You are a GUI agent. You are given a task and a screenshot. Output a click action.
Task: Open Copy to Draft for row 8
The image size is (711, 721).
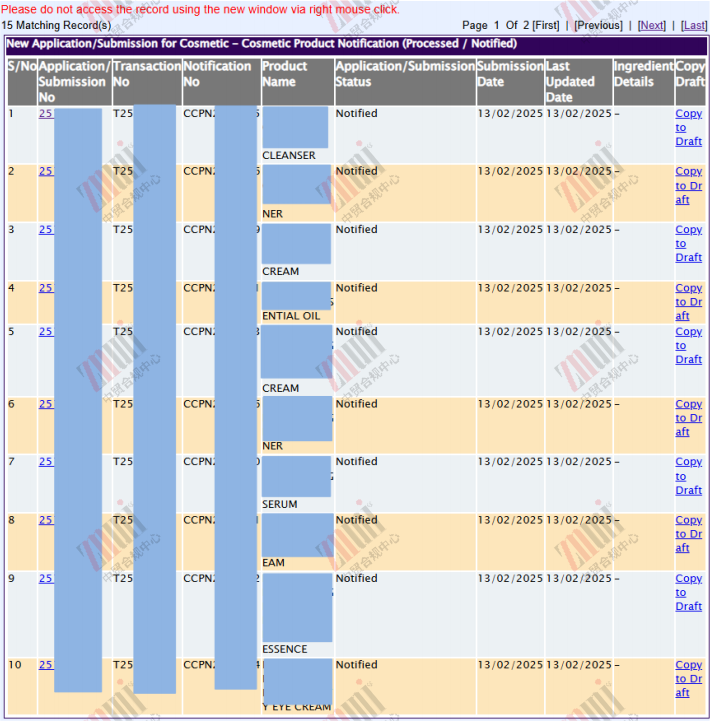(688, 534)
